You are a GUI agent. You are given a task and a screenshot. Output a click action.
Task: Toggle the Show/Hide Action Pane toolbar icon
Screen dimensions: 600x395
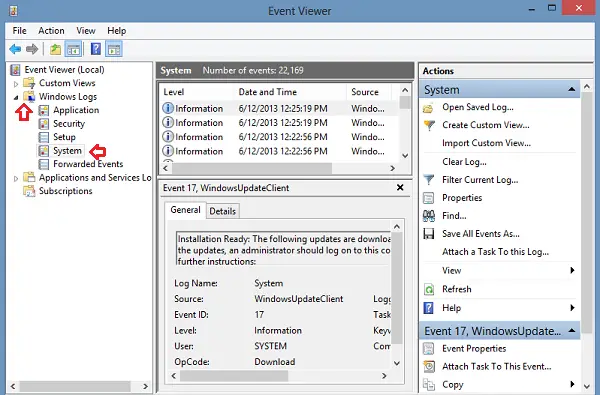[114, 49]
